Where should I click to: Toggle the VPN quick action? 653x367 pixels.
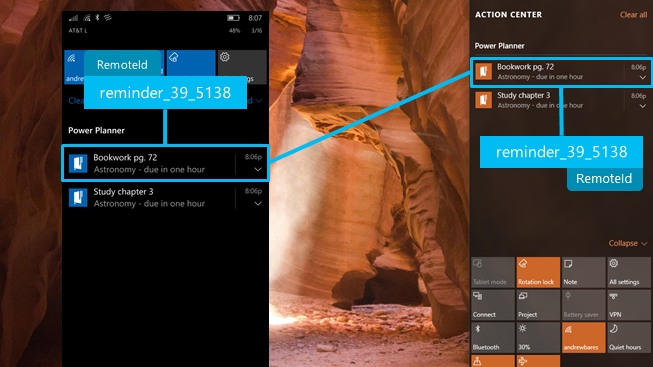point(629,305)
